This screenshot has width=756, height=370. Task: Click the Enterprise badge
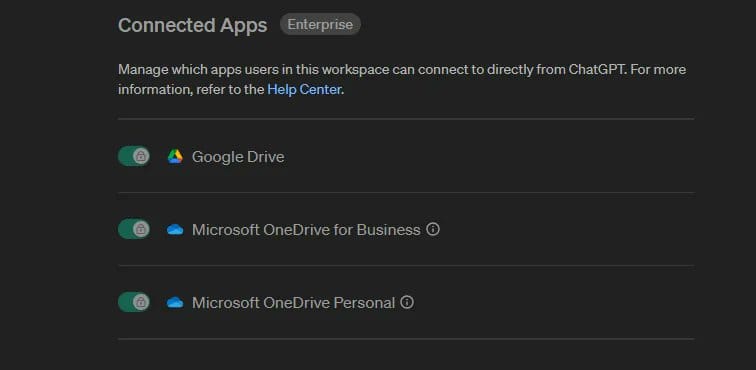[x=320, y=24]
